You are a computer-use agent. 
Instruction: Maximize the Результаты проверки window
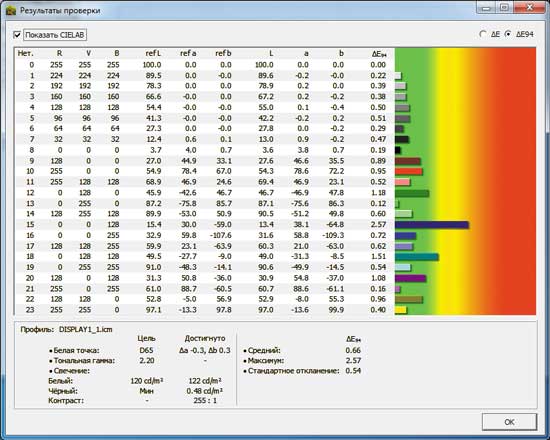504,7
